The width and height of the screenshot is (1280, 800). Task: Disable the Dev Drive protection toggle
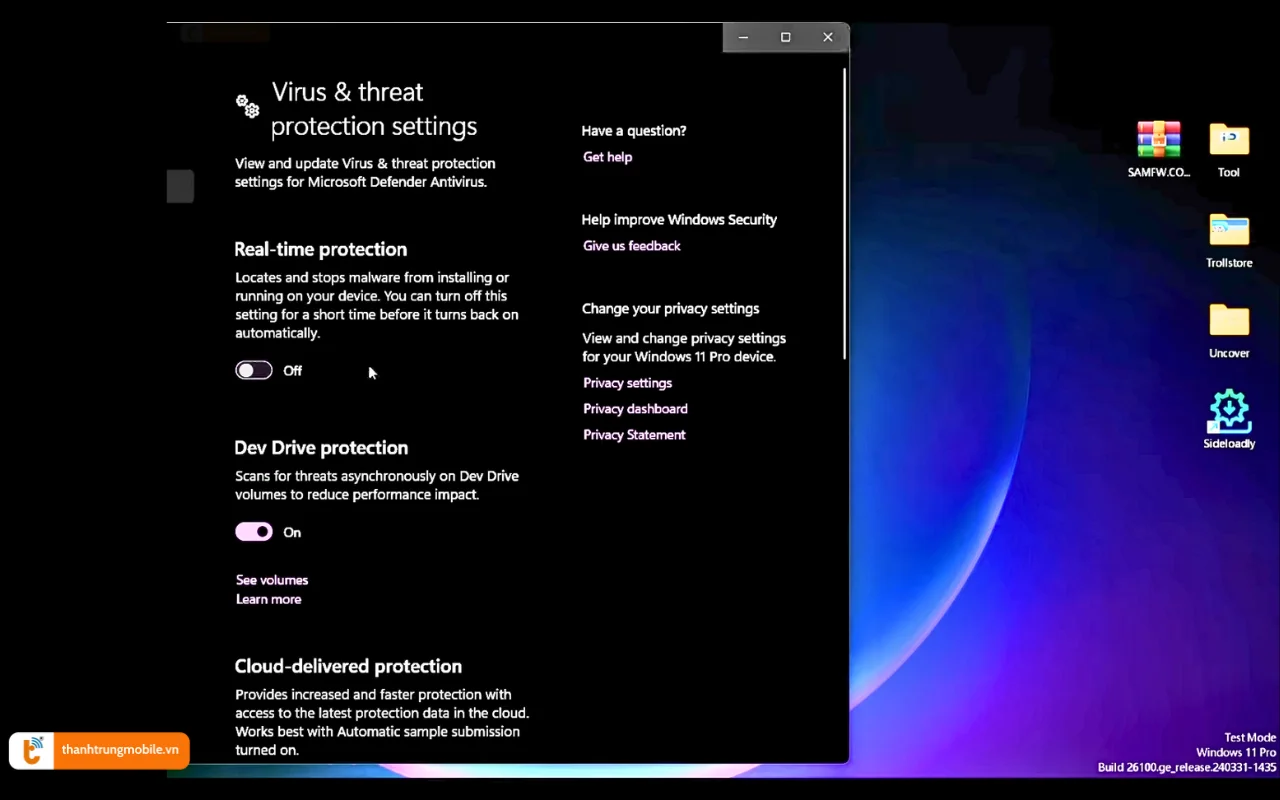254,532
